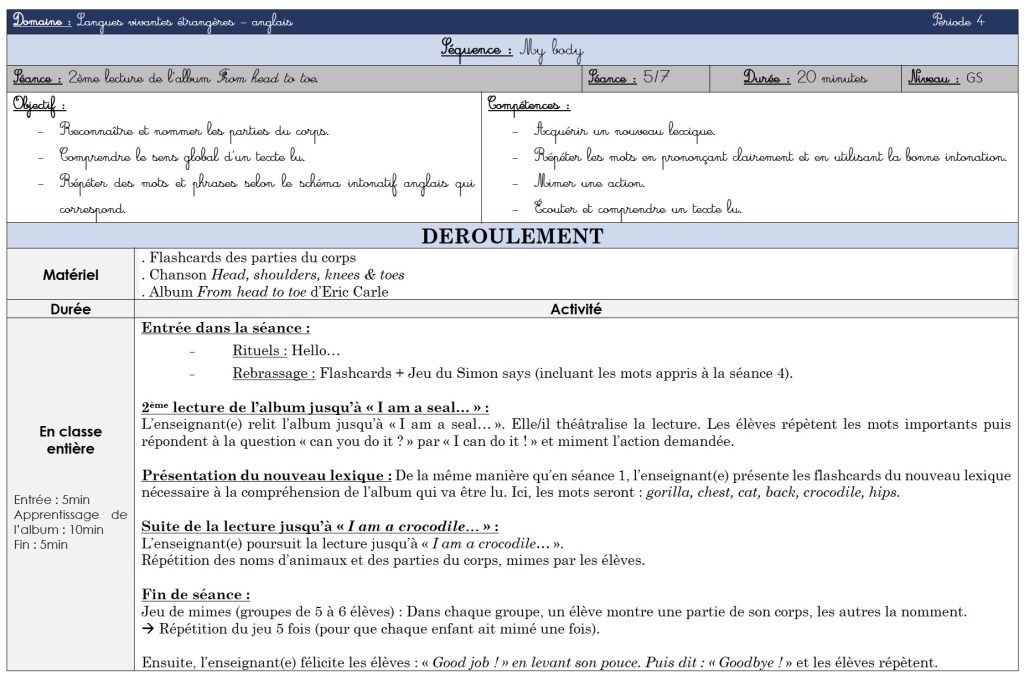This screenshot has height=675, width=1024.
Task: Click the "En classe entière" label
Action: pyautogui.click(x=70, y=440)
